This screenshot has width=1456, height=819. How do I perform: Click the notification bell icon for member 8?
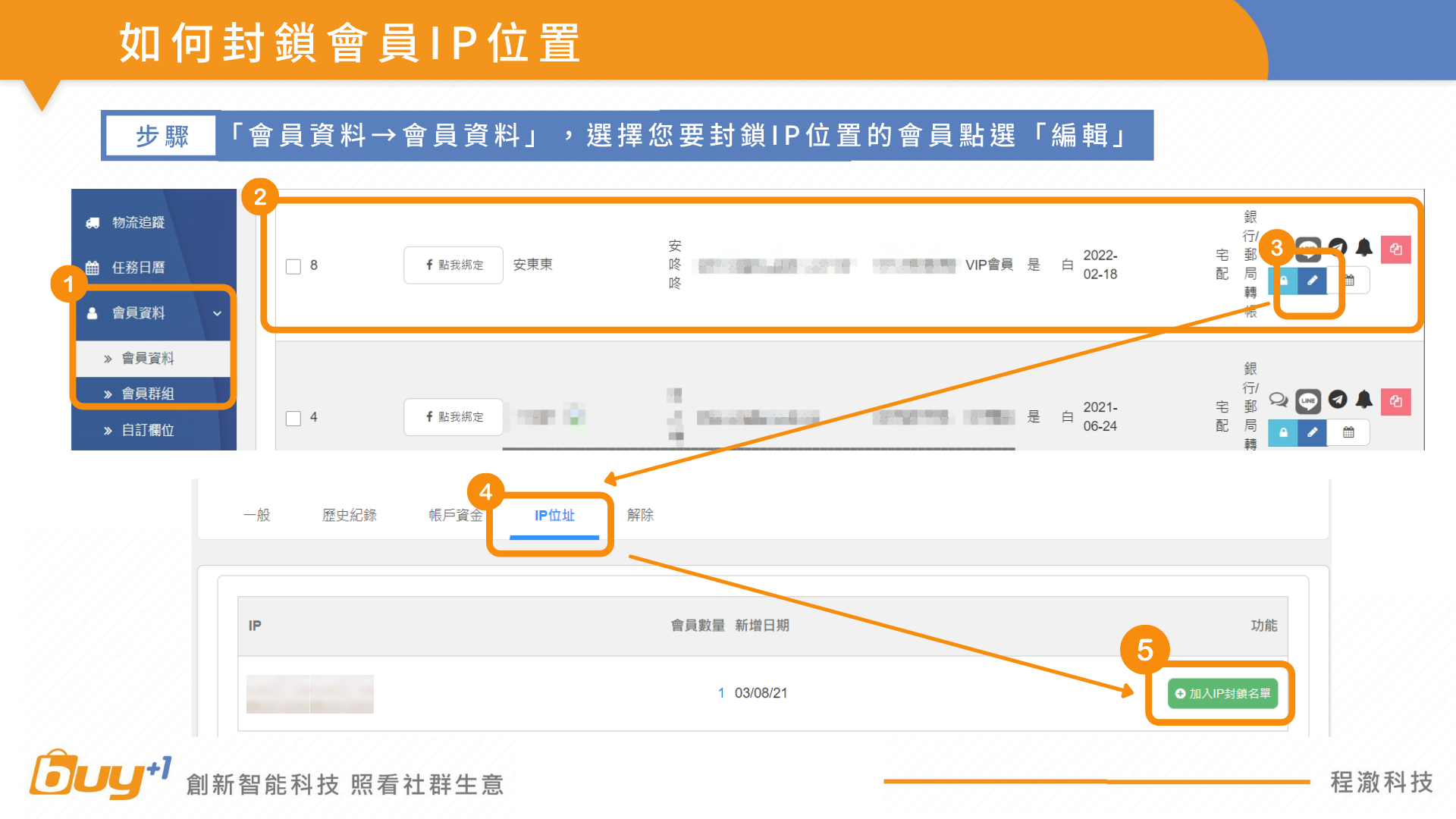coord(1364,247)
